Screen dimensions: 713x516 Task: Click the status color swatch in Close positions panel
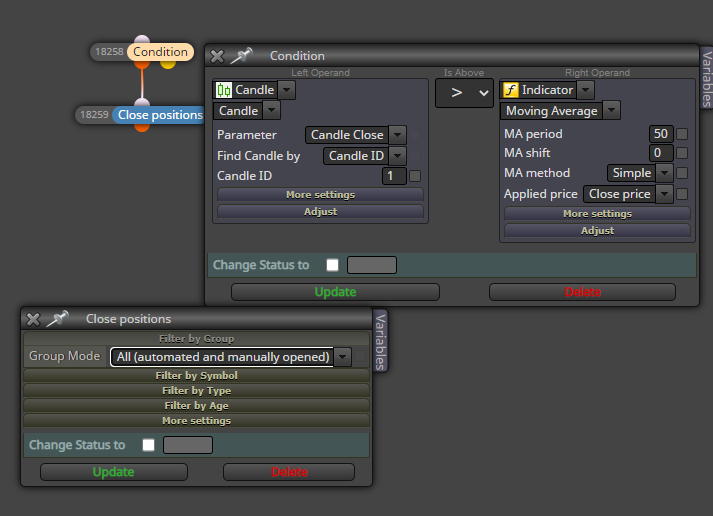(x=188, y=445)
